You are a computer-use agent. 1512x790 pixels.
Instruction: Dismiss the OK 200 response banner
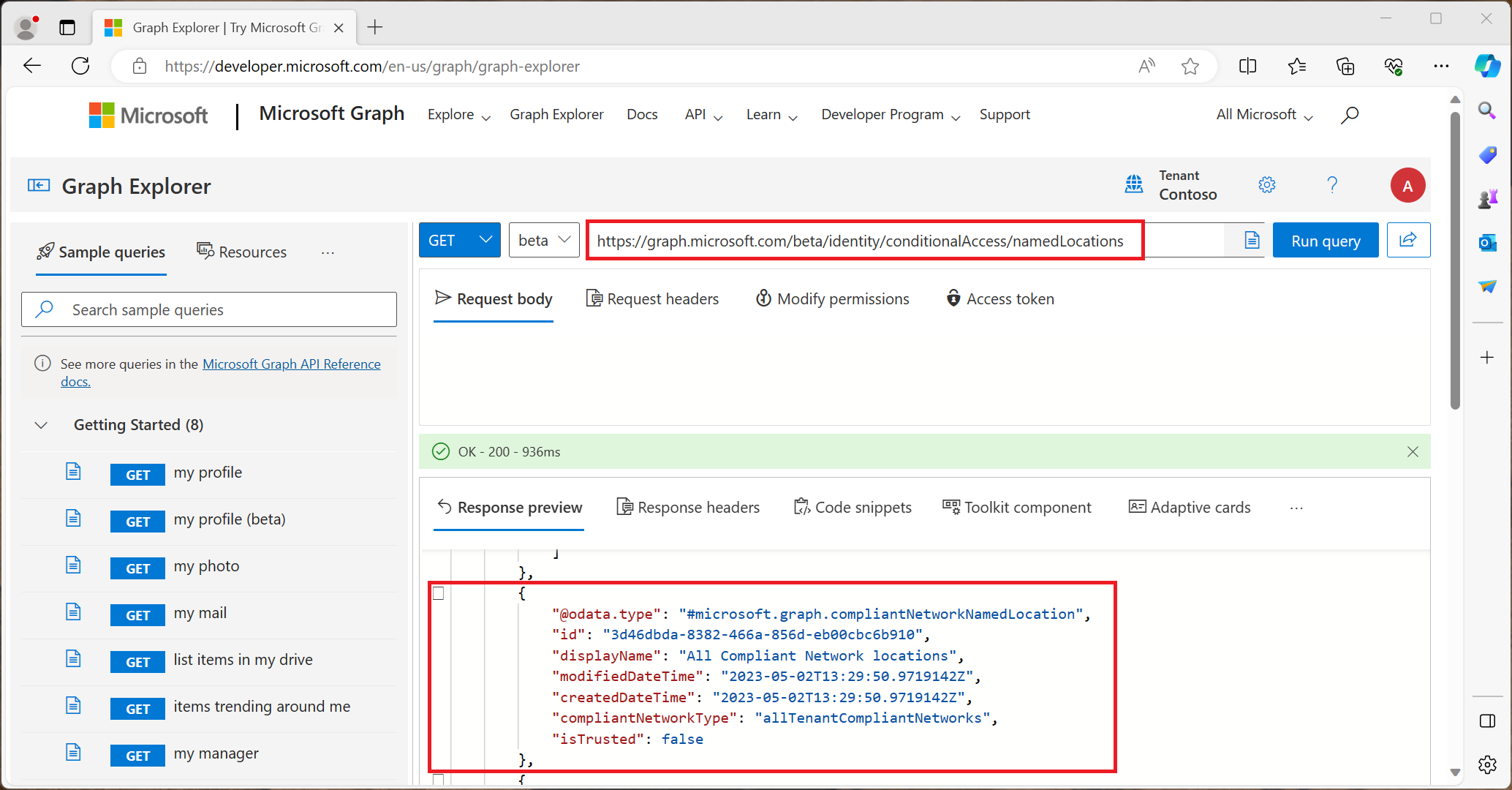tap(1413, 452)
